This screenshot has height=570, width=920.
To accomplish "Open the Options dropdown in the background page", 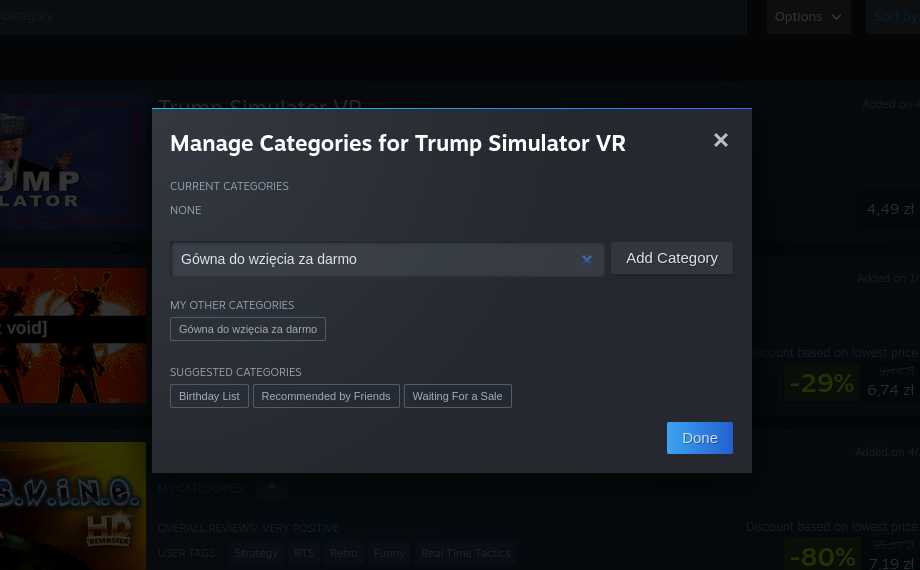I will (x=809, y=17).
